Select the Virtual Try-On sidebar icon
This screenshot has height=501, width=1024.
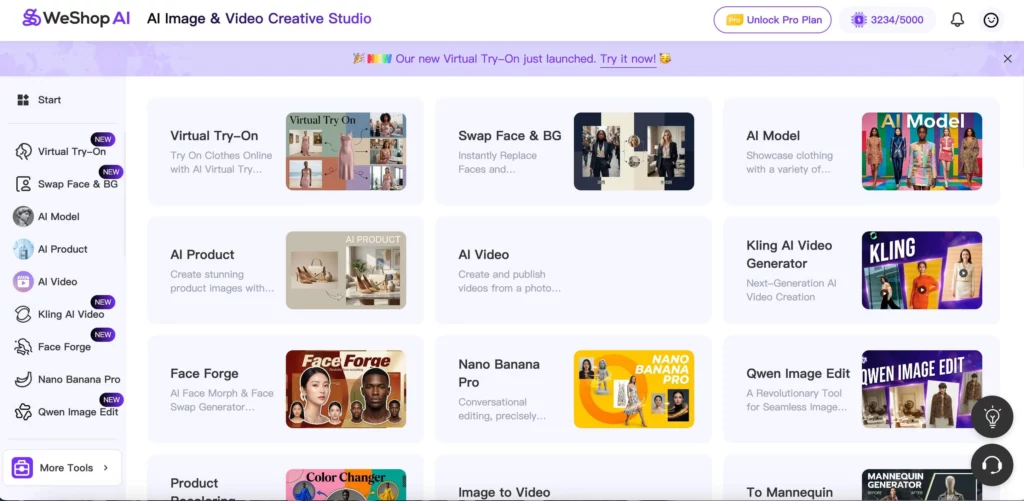click(x=23, y=152)
